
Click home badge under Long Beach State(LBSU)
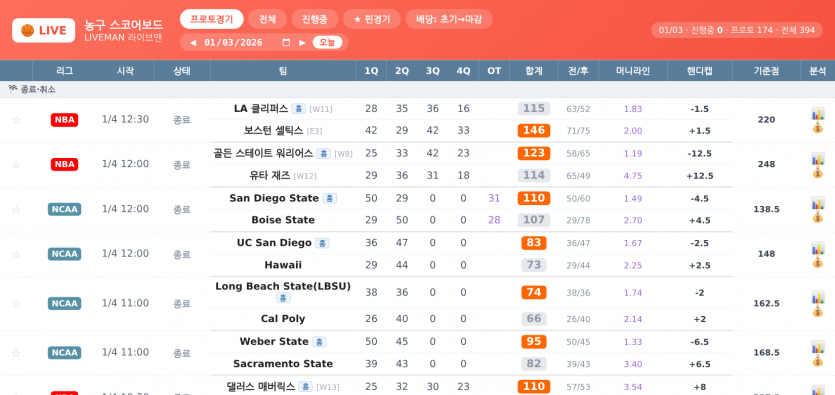283,298
